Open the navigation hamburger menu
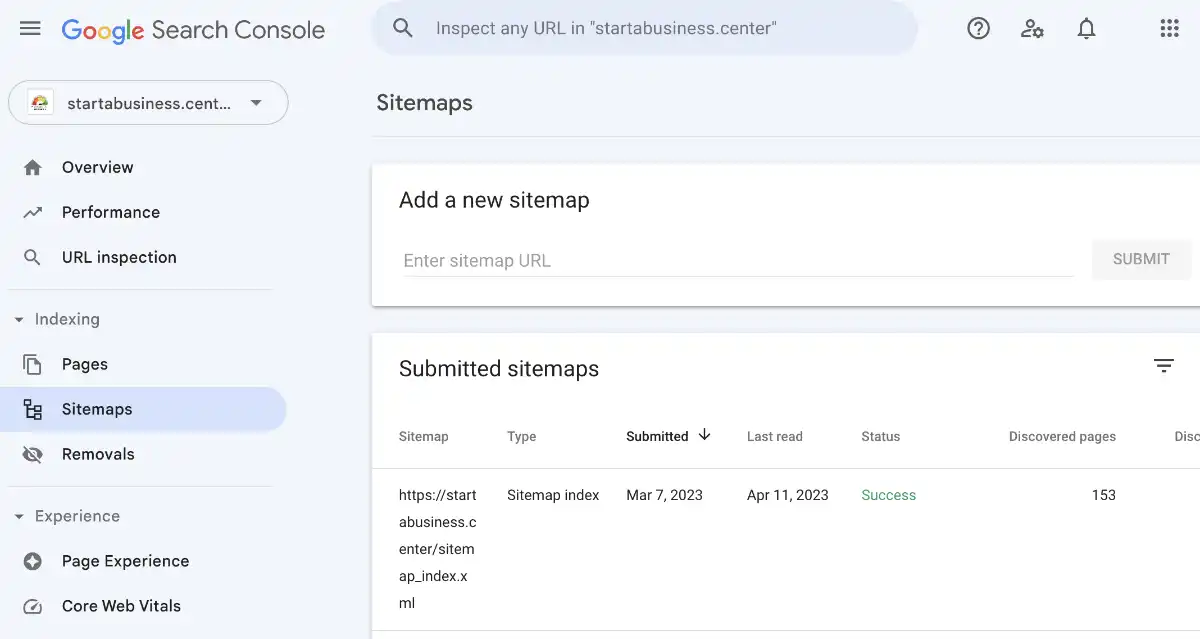 point(29,28)
